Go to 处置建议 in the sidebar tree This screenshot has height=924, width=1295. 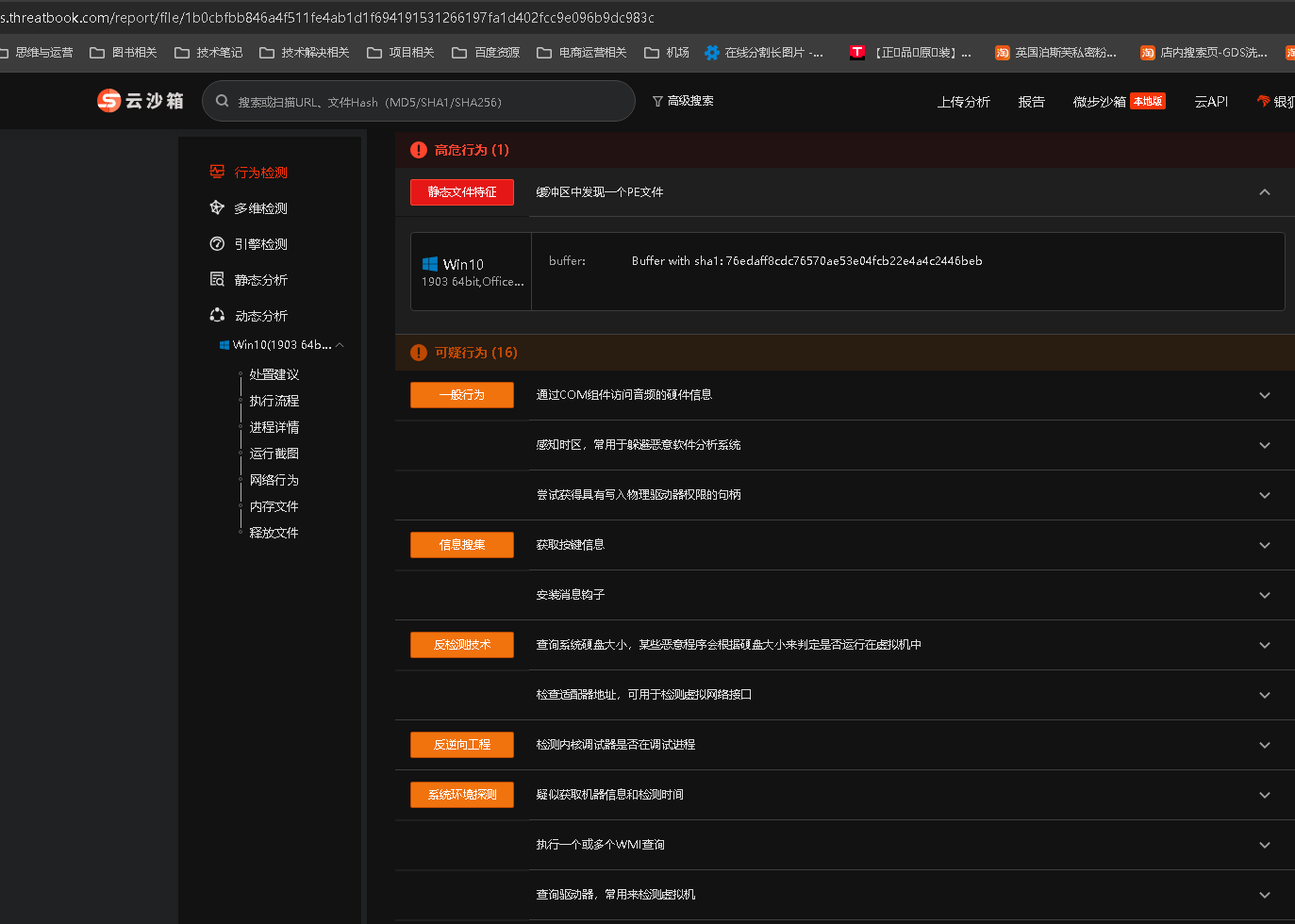tap(274, 374)
